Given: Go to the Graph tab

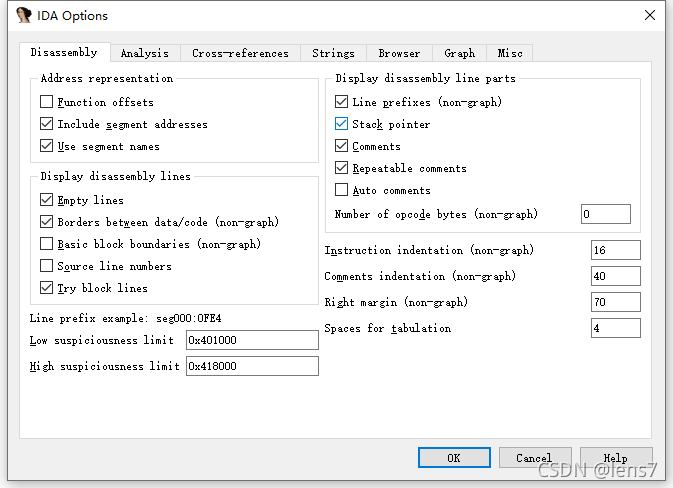Looking at the screenshot, I should pos(459,53).
